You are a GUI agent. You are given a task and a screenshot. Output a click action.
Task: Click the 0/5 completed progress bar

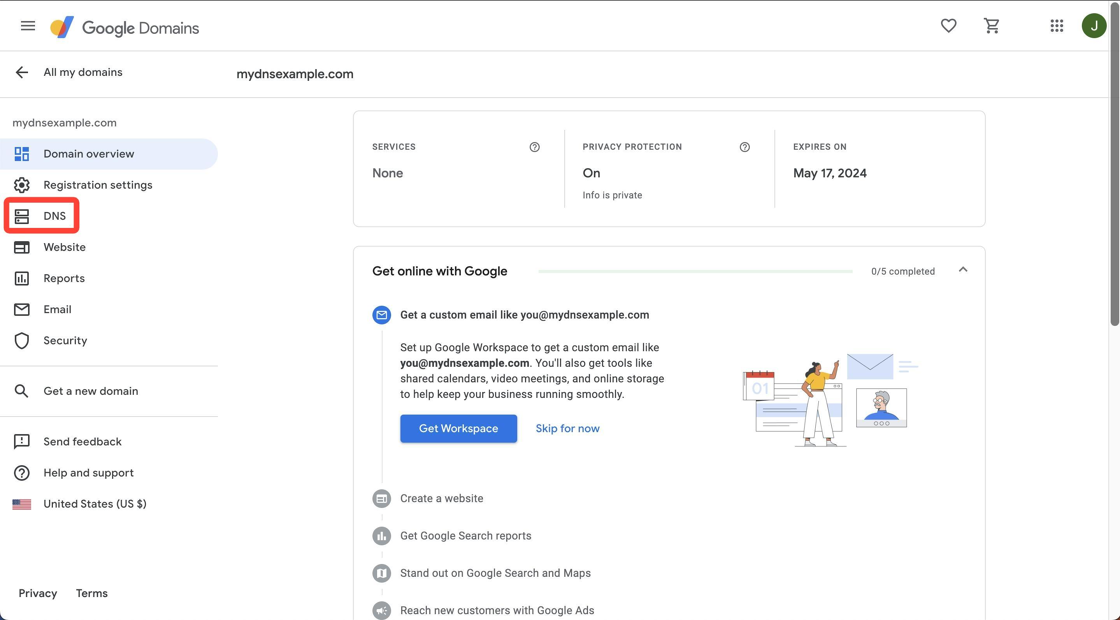[696, 271]
